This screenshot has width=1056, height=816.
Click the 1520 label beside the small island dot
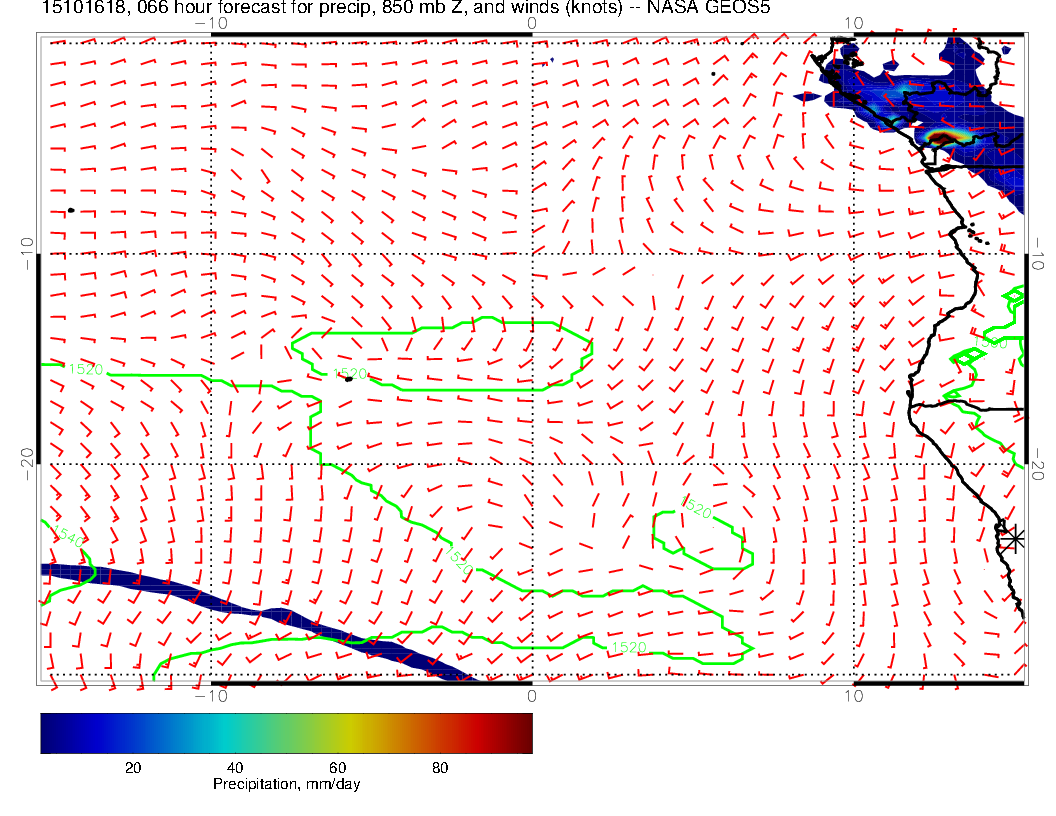(x=351, y=374)
